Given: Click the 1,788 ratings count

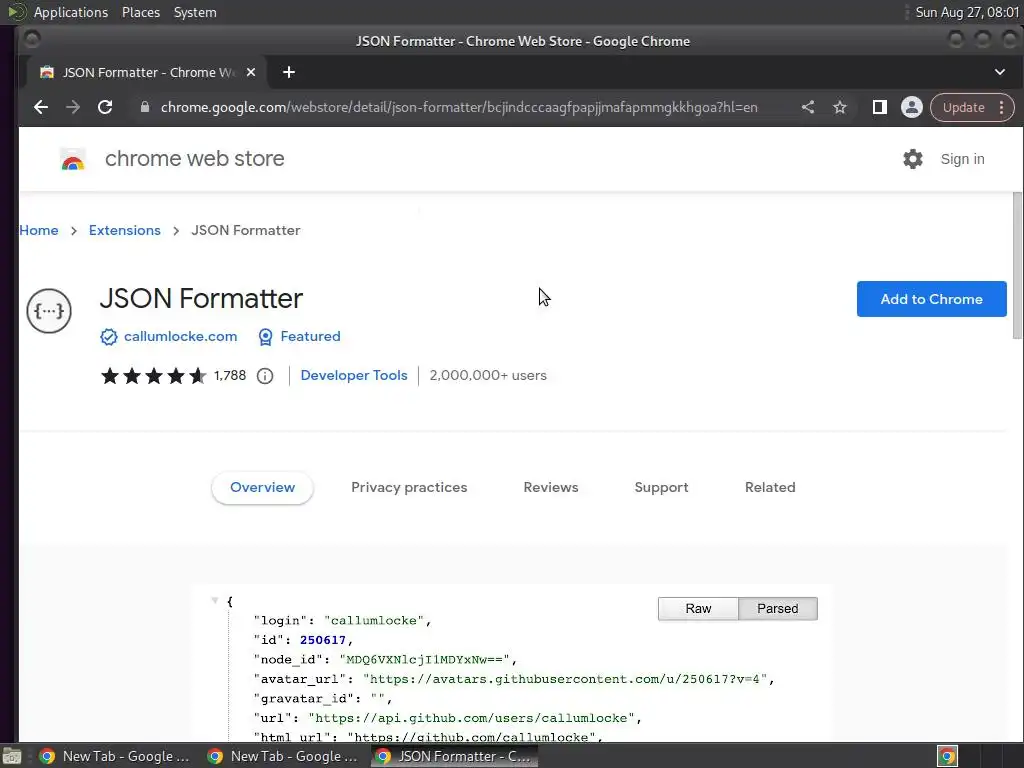Looking at the screenshot, I should pos(230,376).
